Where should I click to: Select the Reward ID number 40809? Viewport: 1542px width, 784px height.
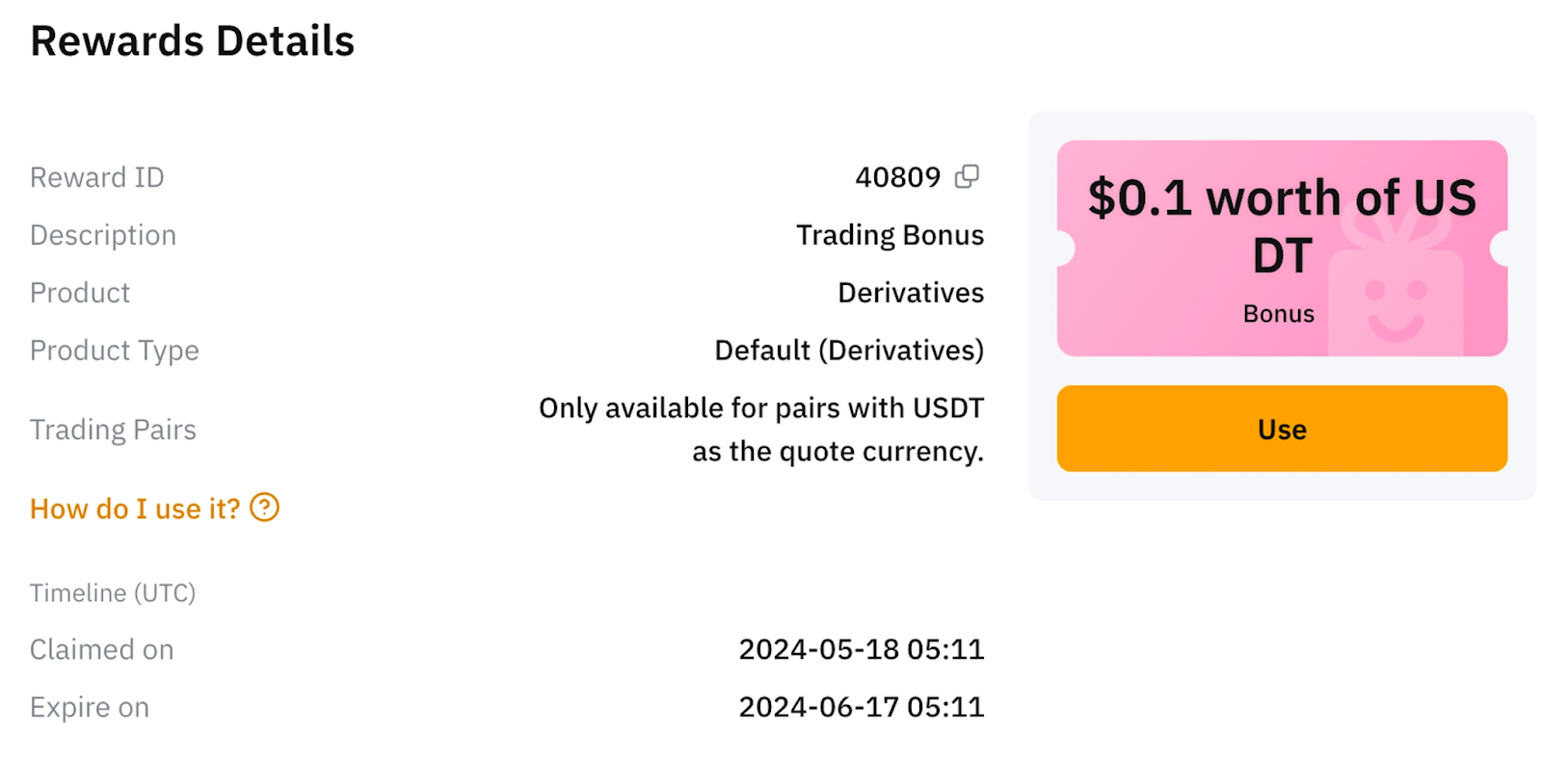(x=897, y=177)
